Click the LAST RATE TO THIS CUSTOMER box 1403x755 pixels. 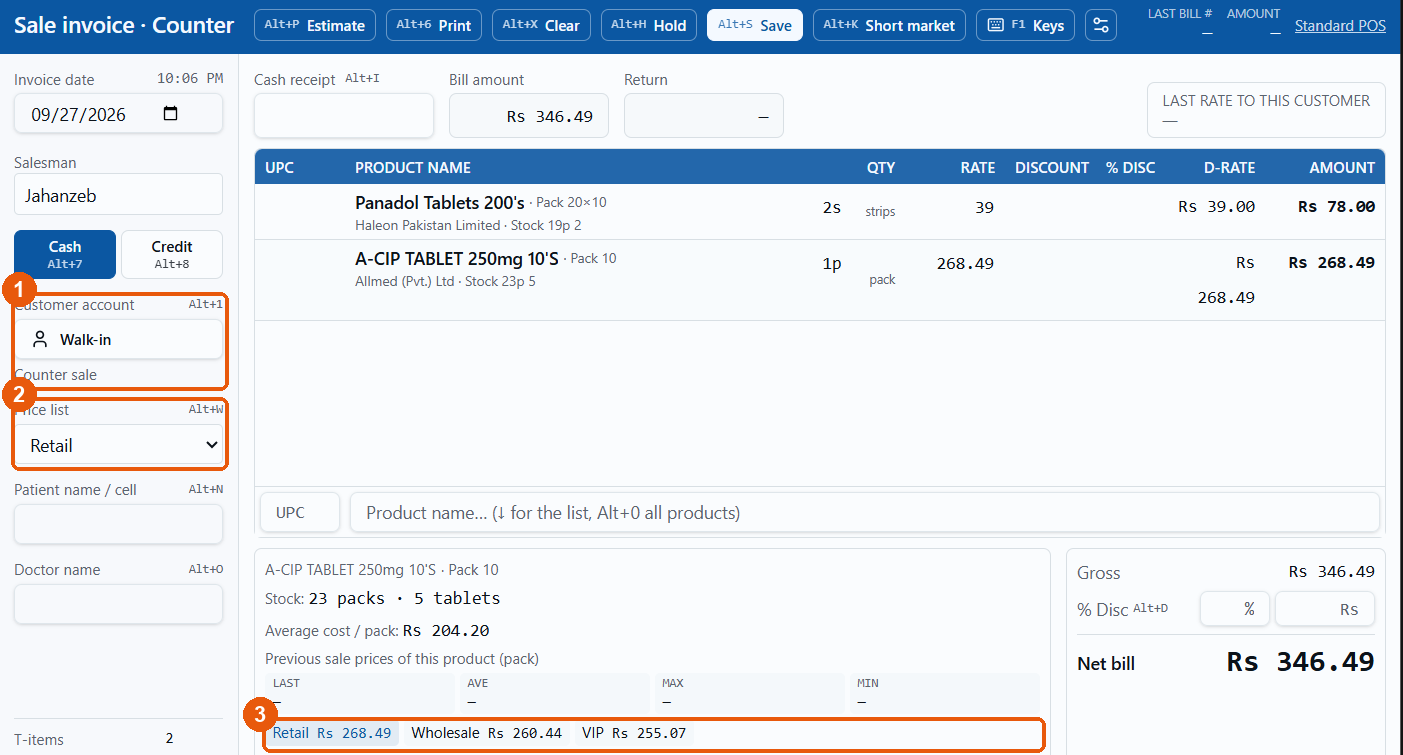click(x=1266, y=110)
